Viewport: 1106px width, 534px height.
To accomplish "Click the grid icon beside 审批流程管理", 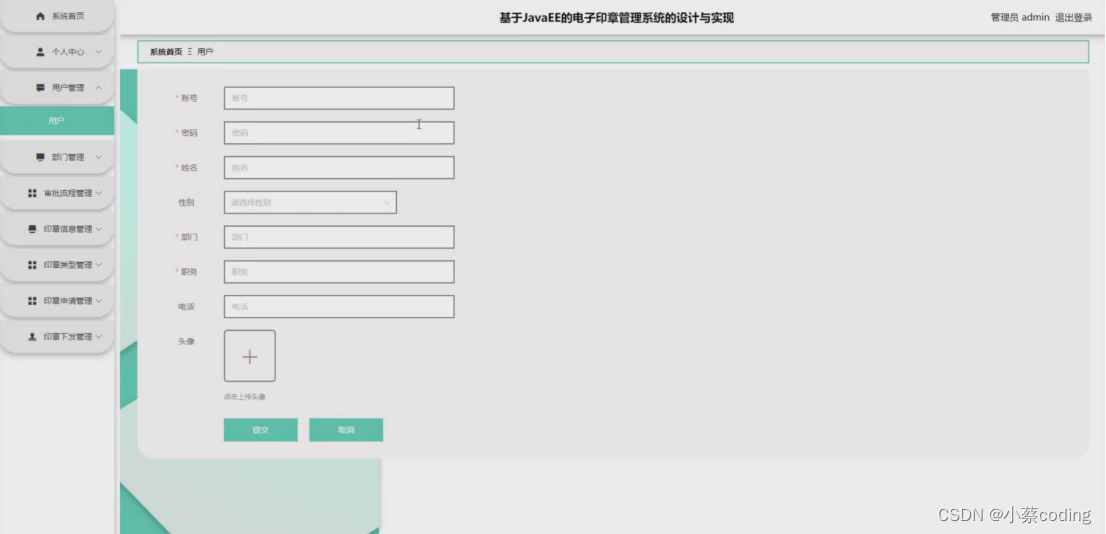I will (x=32, y=193).
